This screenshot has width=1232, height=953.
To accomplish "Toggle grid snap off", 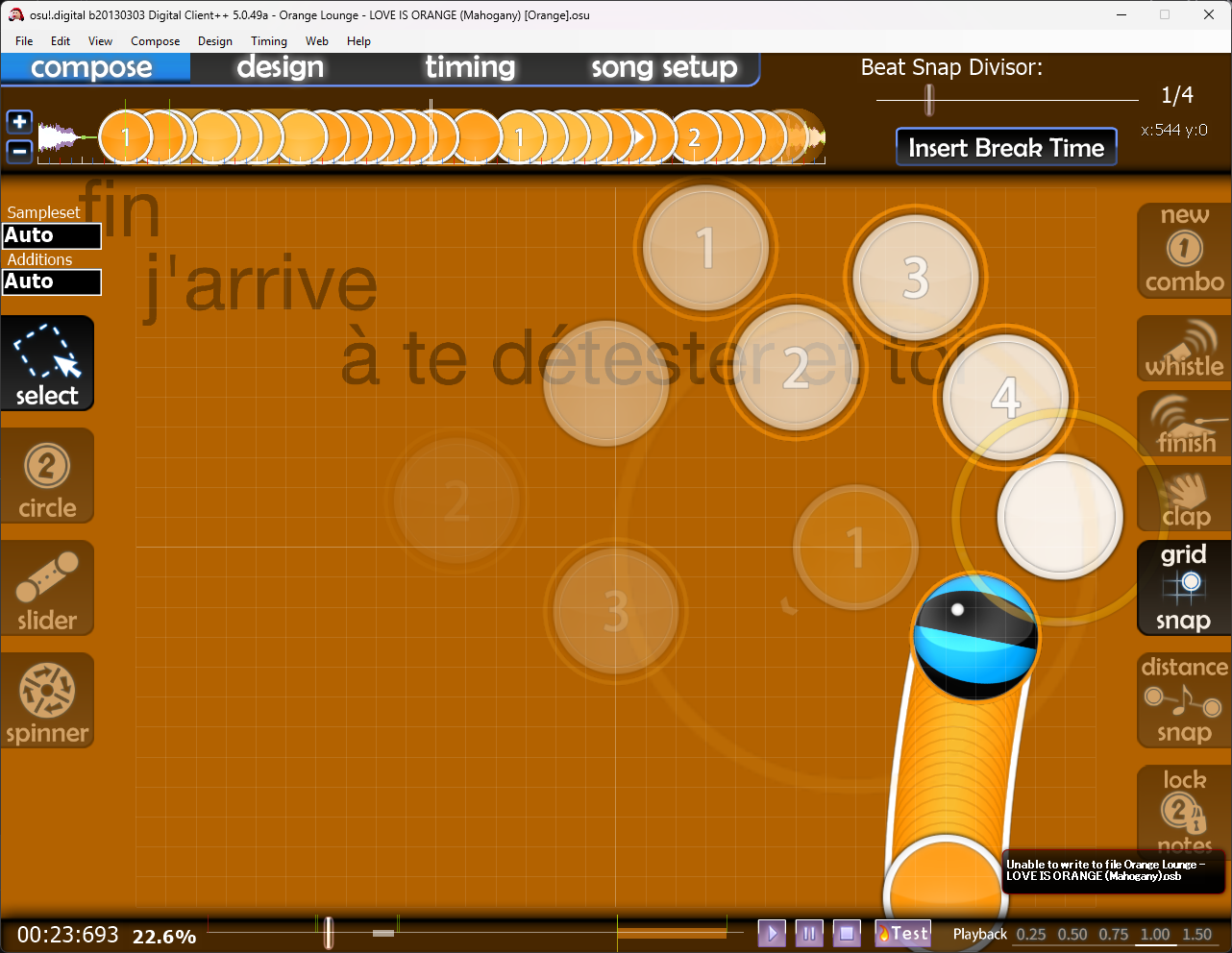I will tap(1184, 588).
